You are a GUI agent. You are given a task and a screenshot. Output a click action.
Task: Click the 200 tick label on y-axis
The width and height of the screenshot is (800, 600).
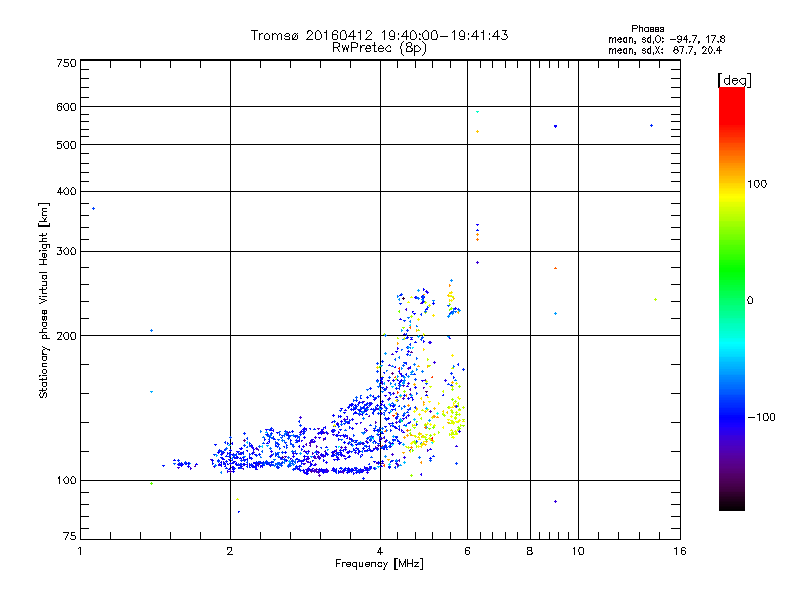tap(66, 336)
